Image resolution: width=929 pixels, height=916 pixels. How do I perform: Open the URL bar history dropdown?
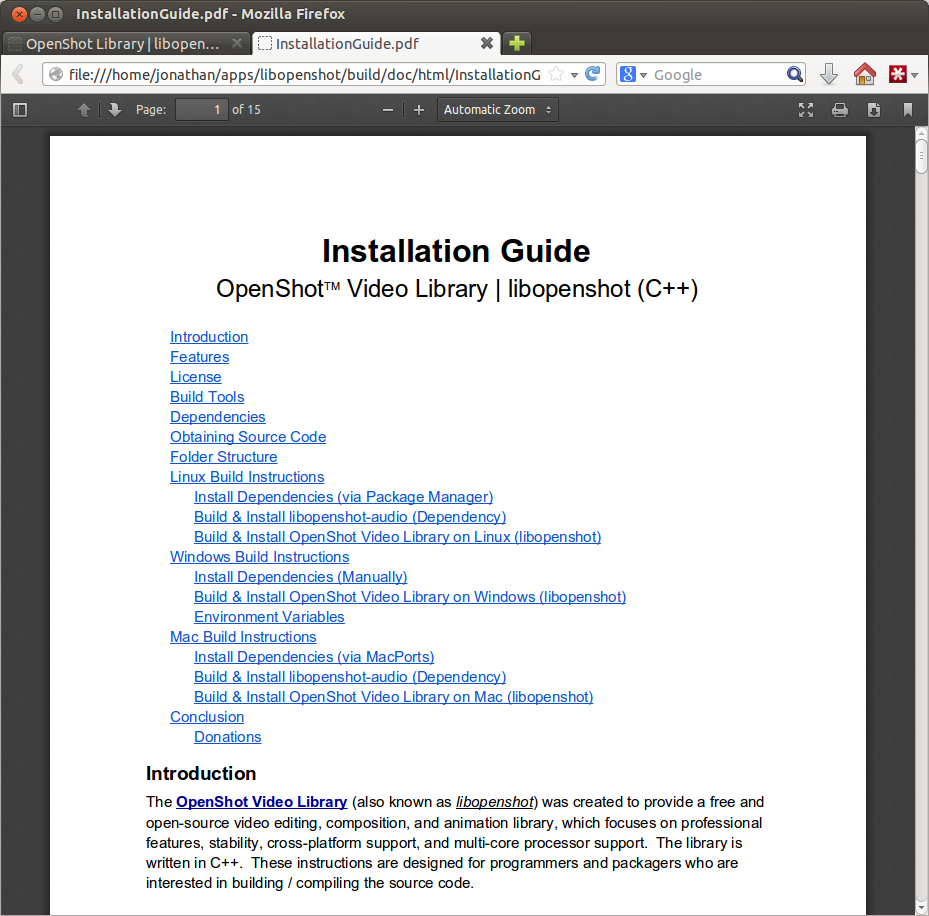click(x=574, y=75)
